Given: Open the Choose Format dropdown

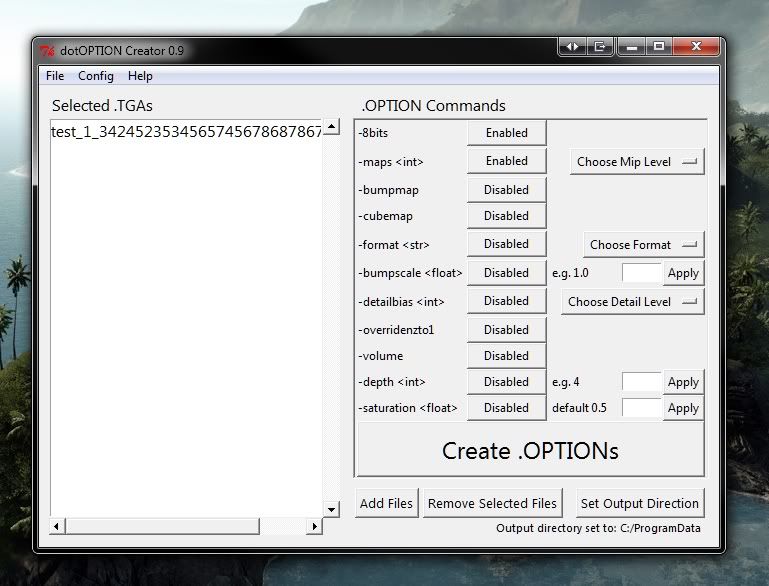Looking at the screenshot, I should coord(643,245).
